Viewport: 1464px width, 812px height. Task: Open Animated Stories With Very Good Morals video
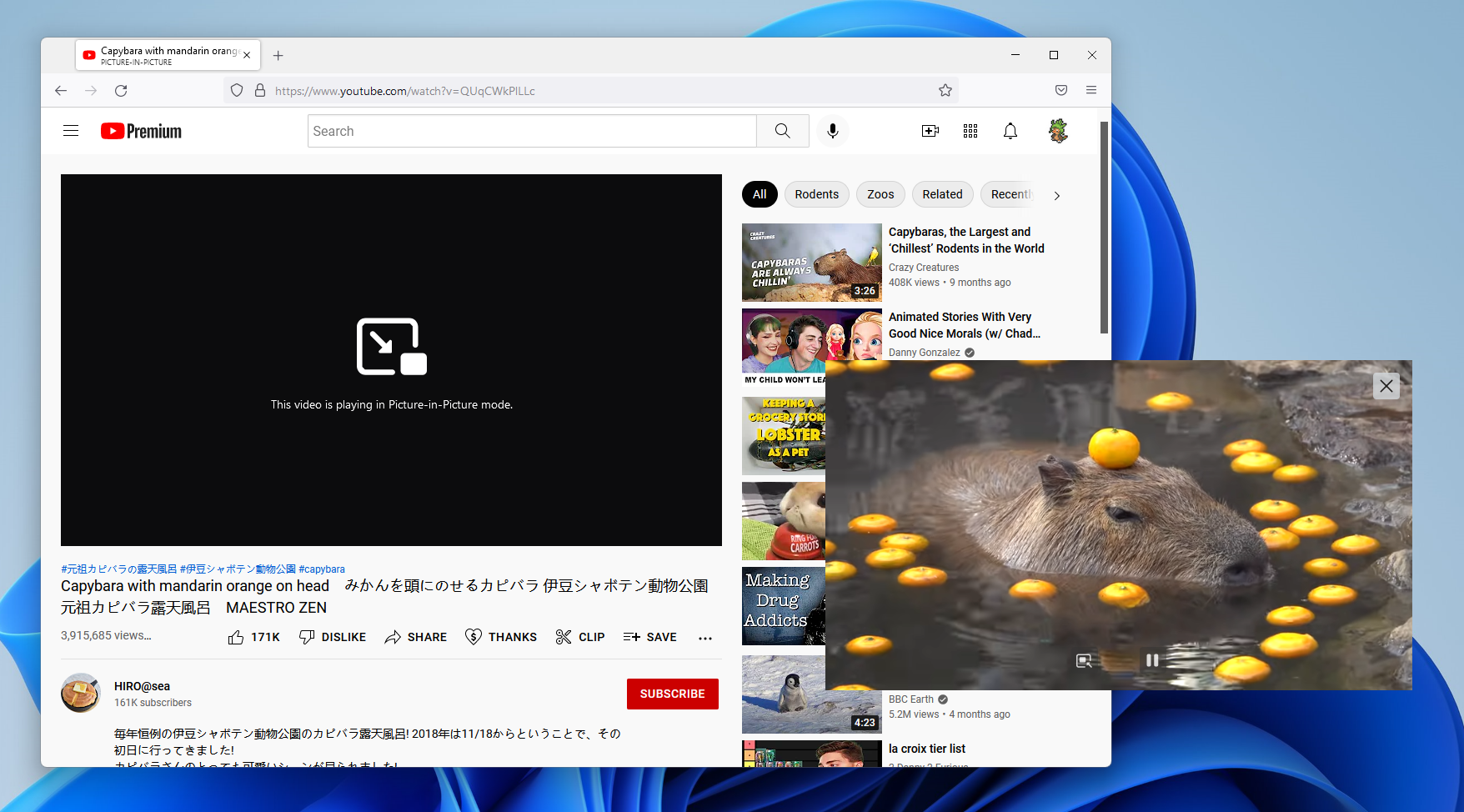click(965, 325)
